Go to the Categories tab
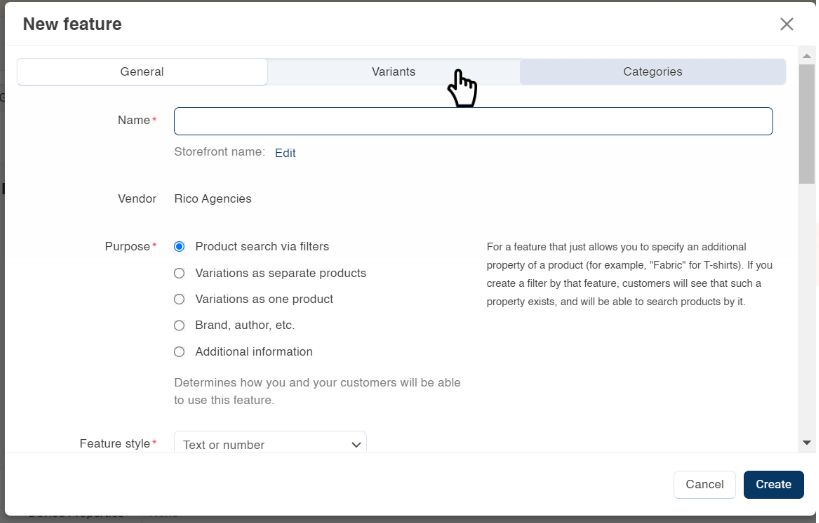 click(652, 72)
